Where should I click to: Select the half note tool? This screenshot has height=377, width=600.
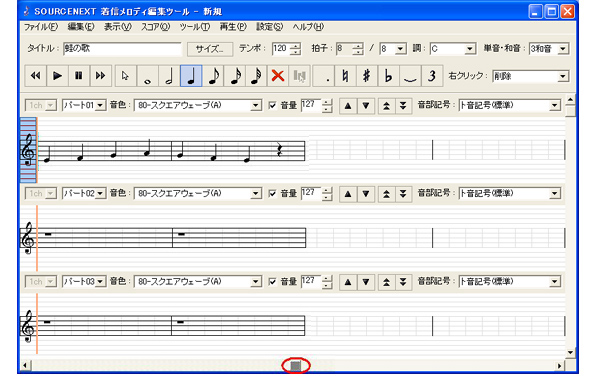(169, 76)
